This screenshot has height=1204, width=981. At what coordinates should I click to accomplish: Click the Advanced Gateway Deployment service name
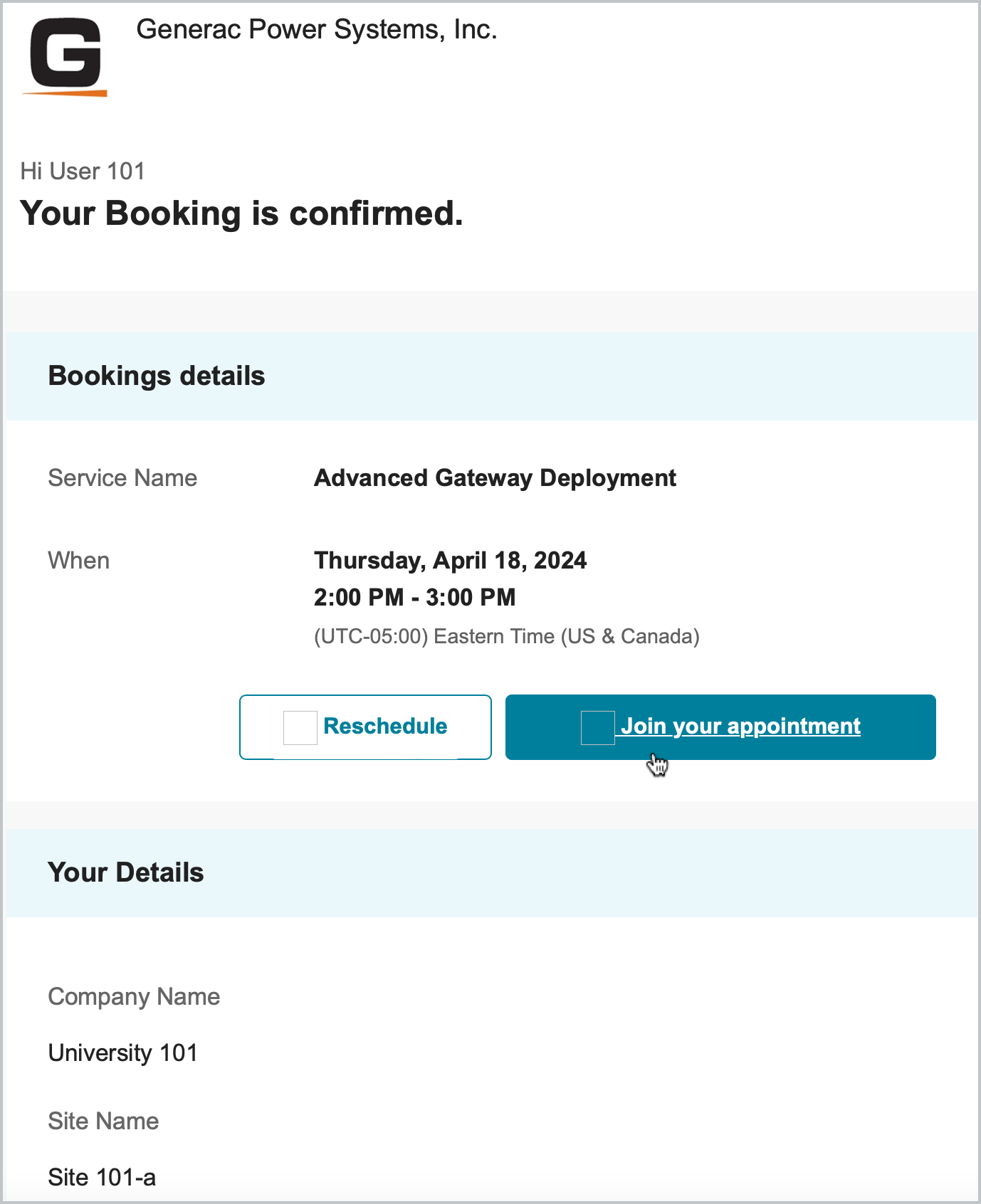tap(495, 477)
